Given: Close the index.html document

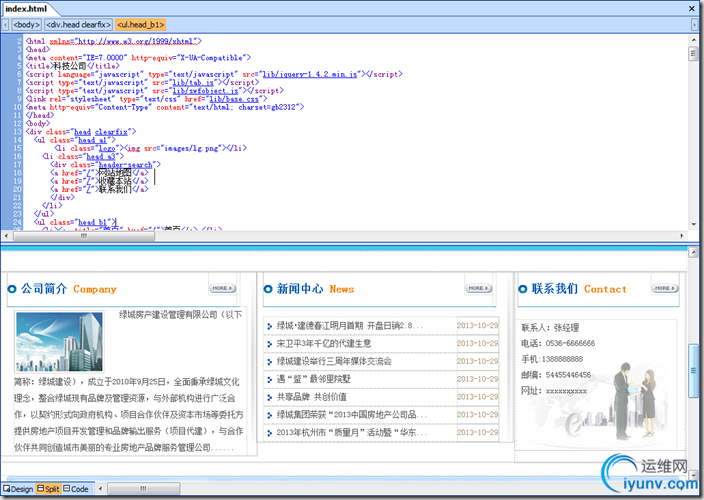Looking at the screenshot, I should click(692, 9).
